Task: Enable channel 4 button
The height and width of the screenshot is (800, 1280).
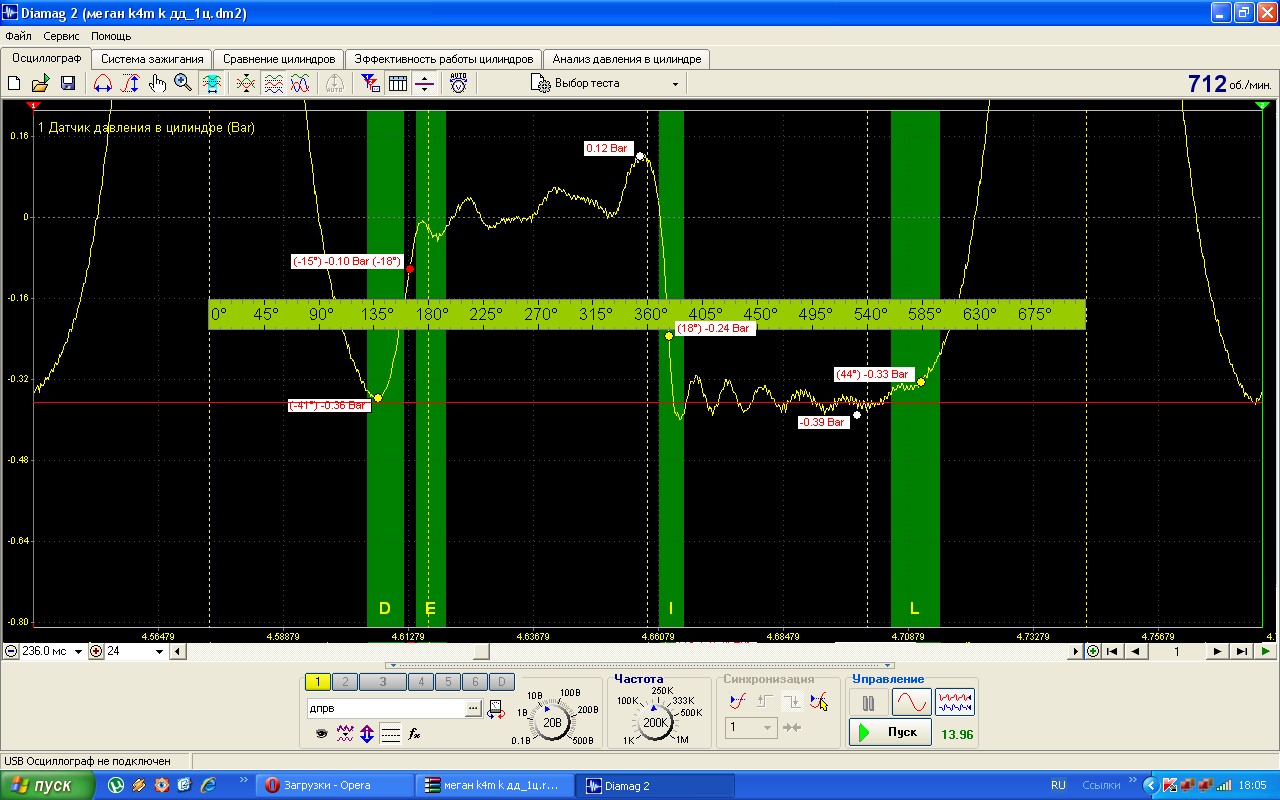Action: (421, 682)
